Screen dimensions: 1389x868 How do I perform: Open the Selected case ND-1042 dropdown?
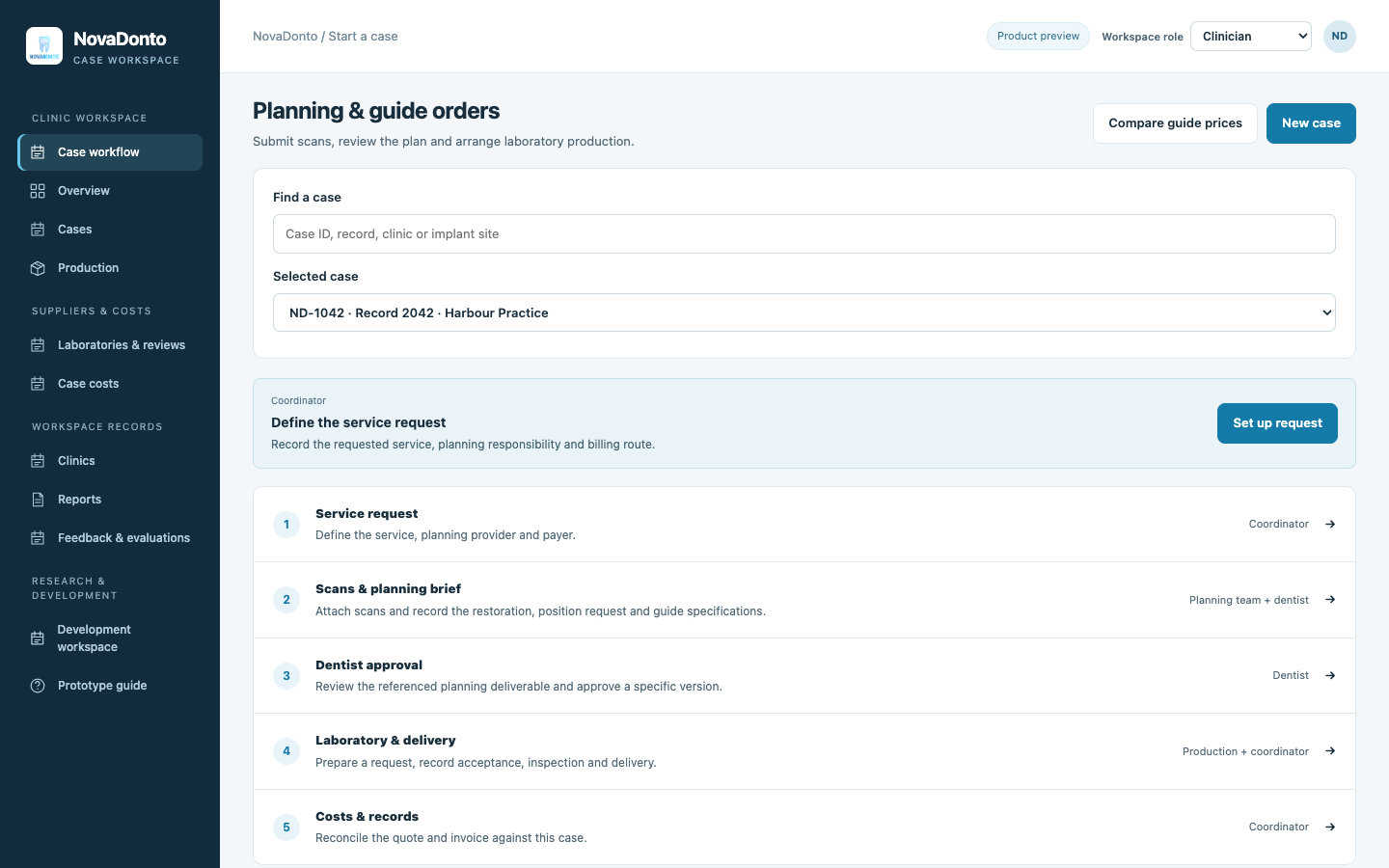pos(804,312)
